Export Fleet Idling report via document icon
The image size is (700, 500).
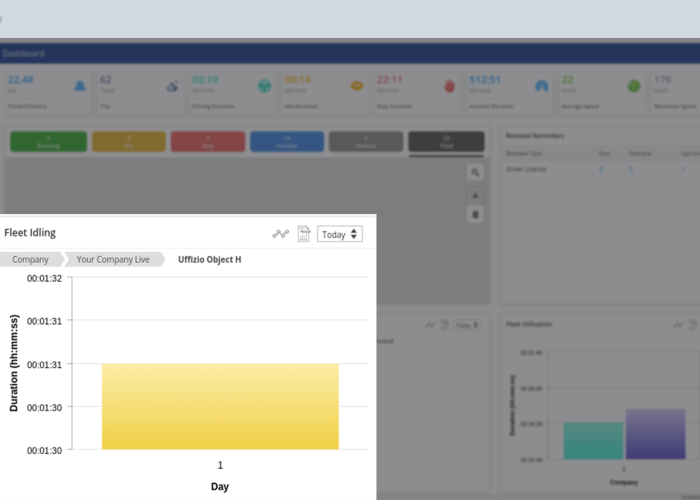pos(304,234)
